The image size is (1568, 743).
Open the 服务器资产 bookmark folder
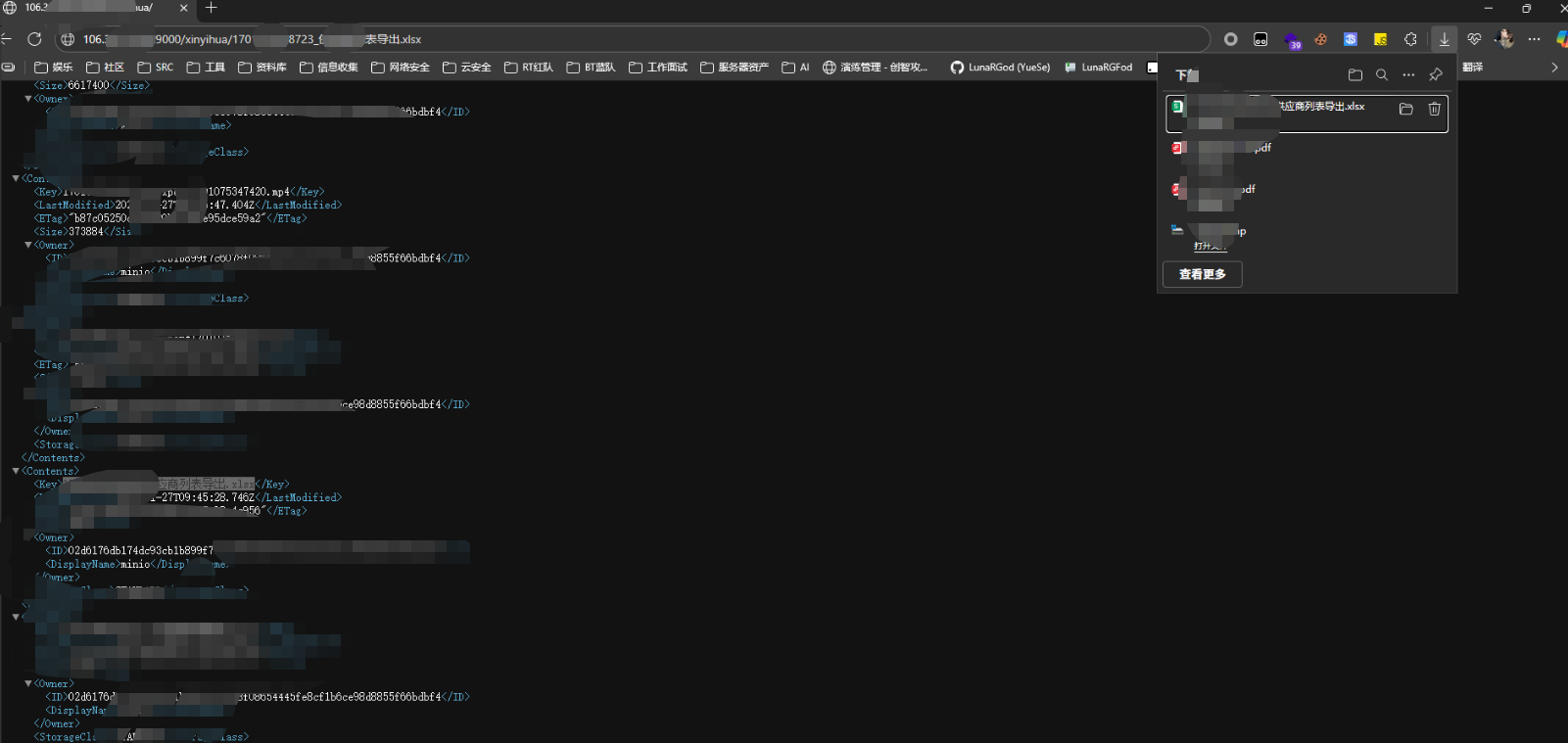[735, 68]
